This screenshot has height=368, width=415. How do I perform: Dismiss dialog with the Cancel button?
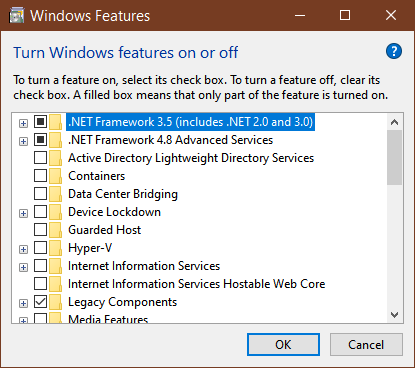coord(366,345)
